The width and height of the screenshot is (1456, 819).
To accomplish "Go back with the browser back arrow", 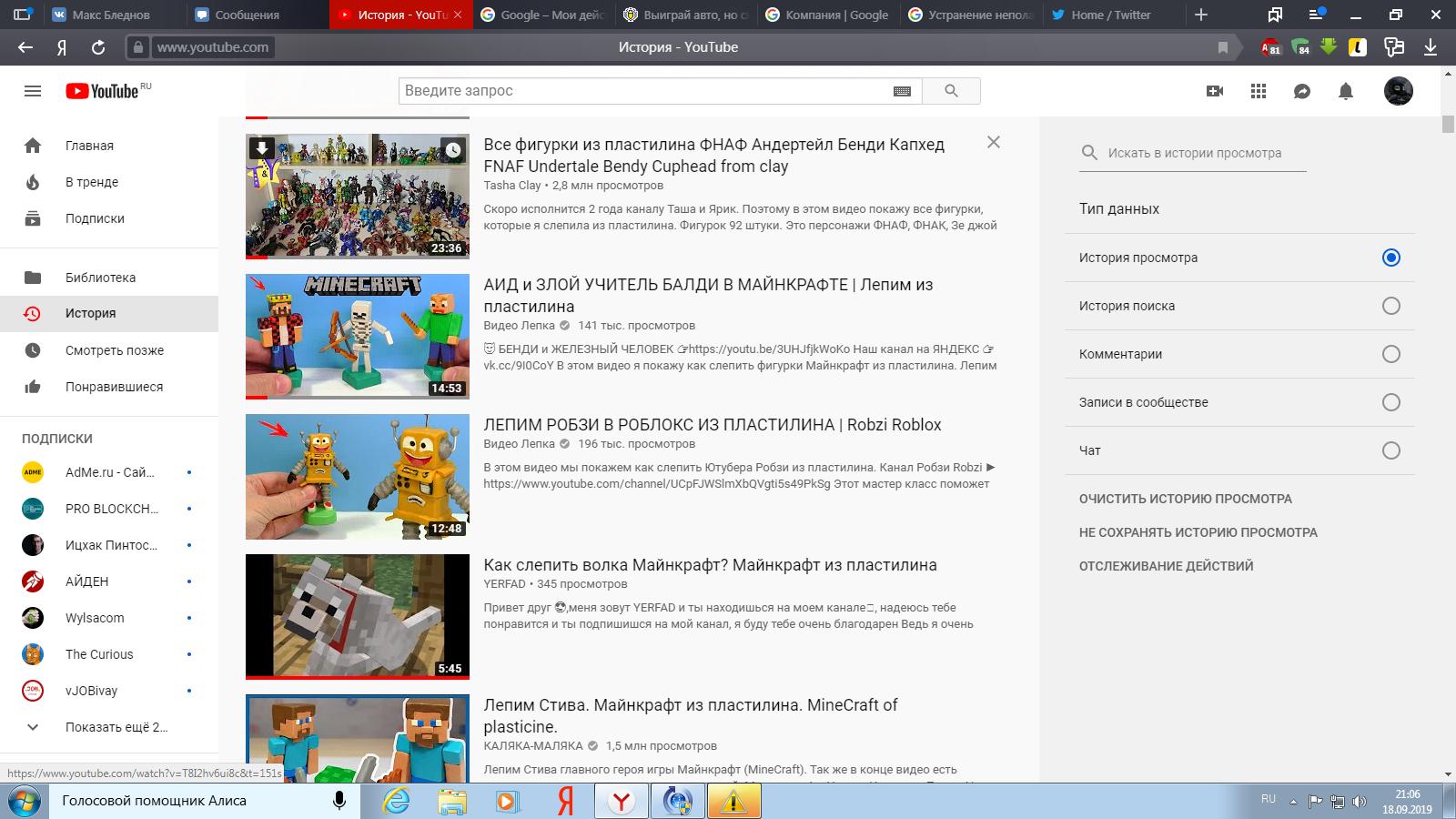I will [x=25, y=47].
